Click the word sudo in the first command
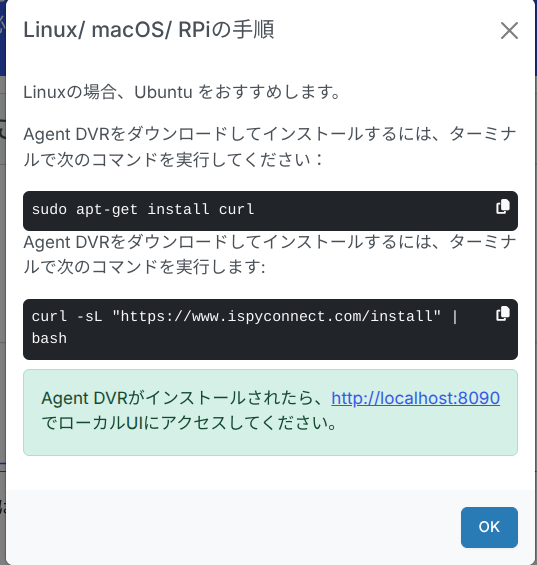The height and width of the screenshot is (565, 537). 49,209
